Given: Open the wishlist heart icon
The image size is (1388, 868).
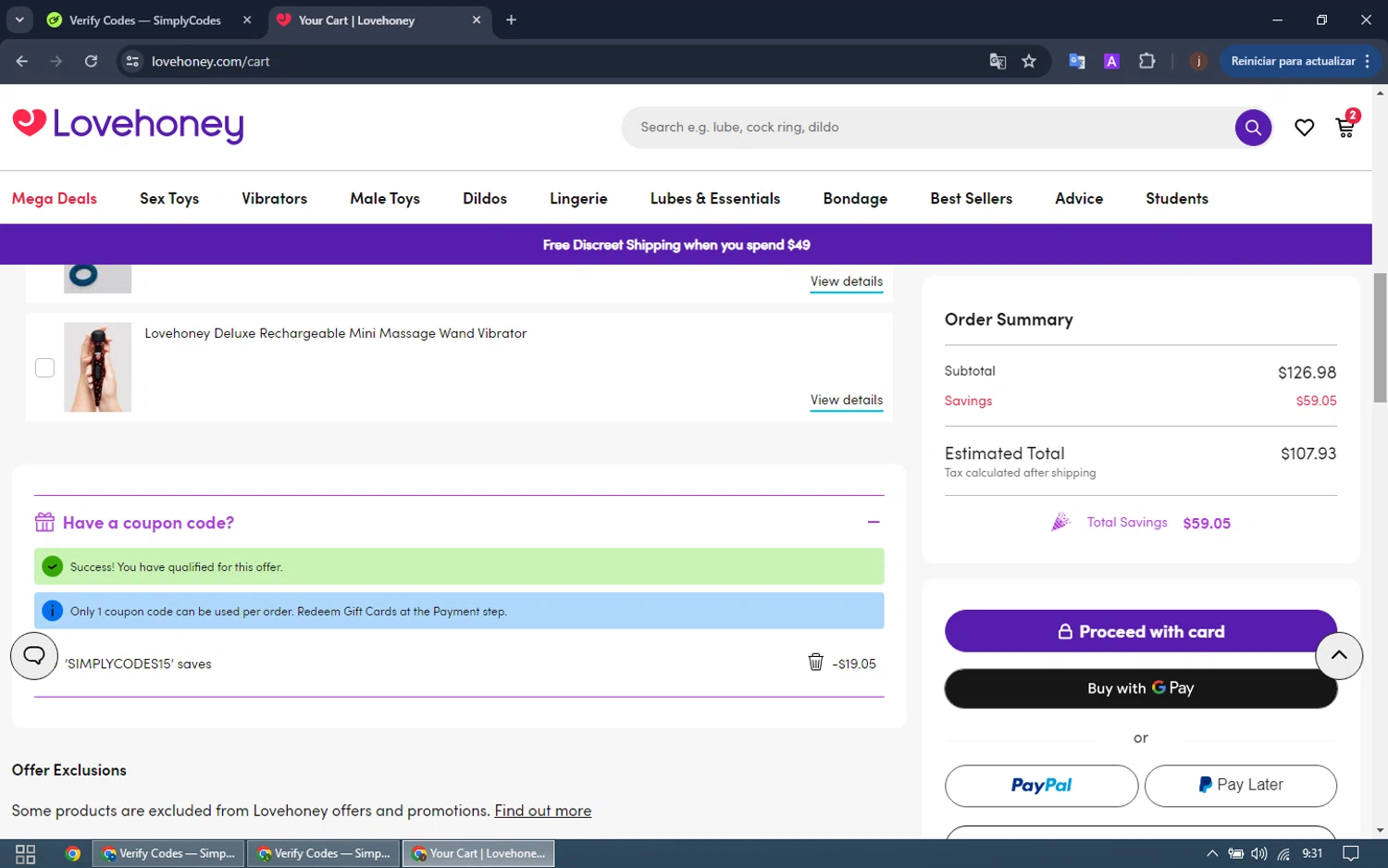Looking at the screenshot, I should [1304, 128].
